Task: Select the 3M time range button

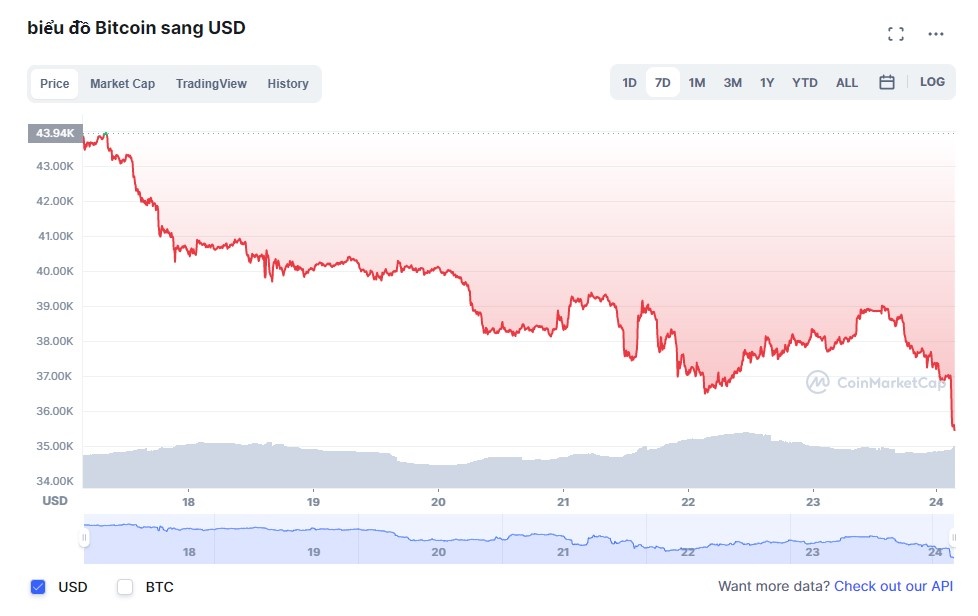Action: (x=731, y=82)
